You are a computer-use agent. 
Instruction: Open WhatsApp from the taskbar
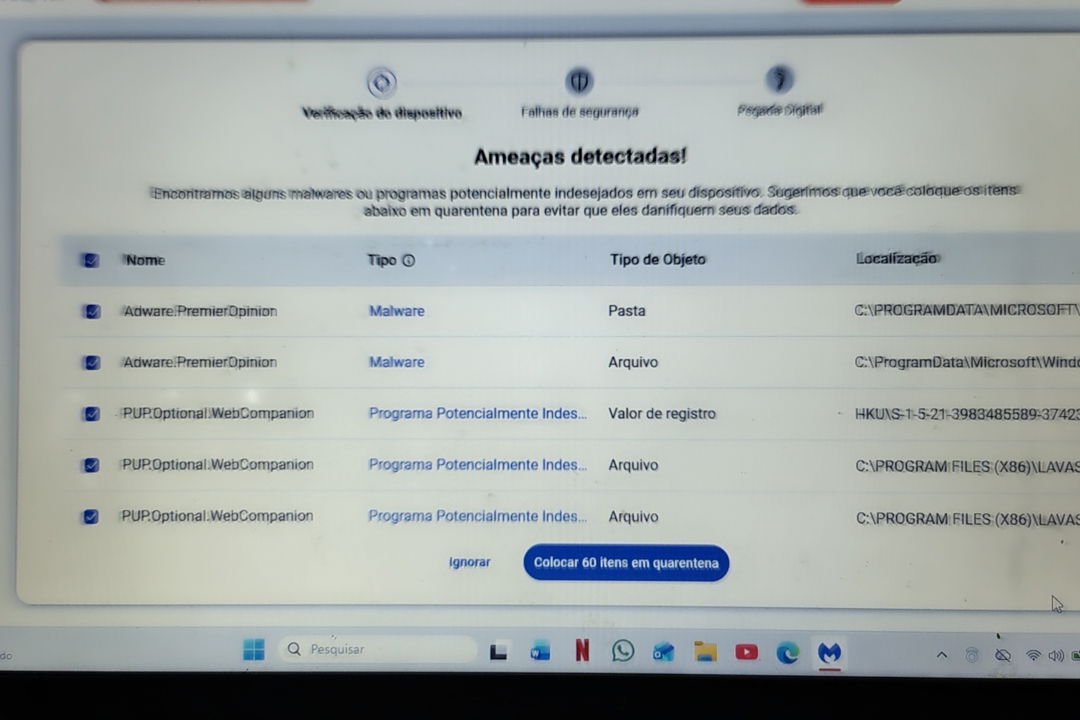pos(623,650)
